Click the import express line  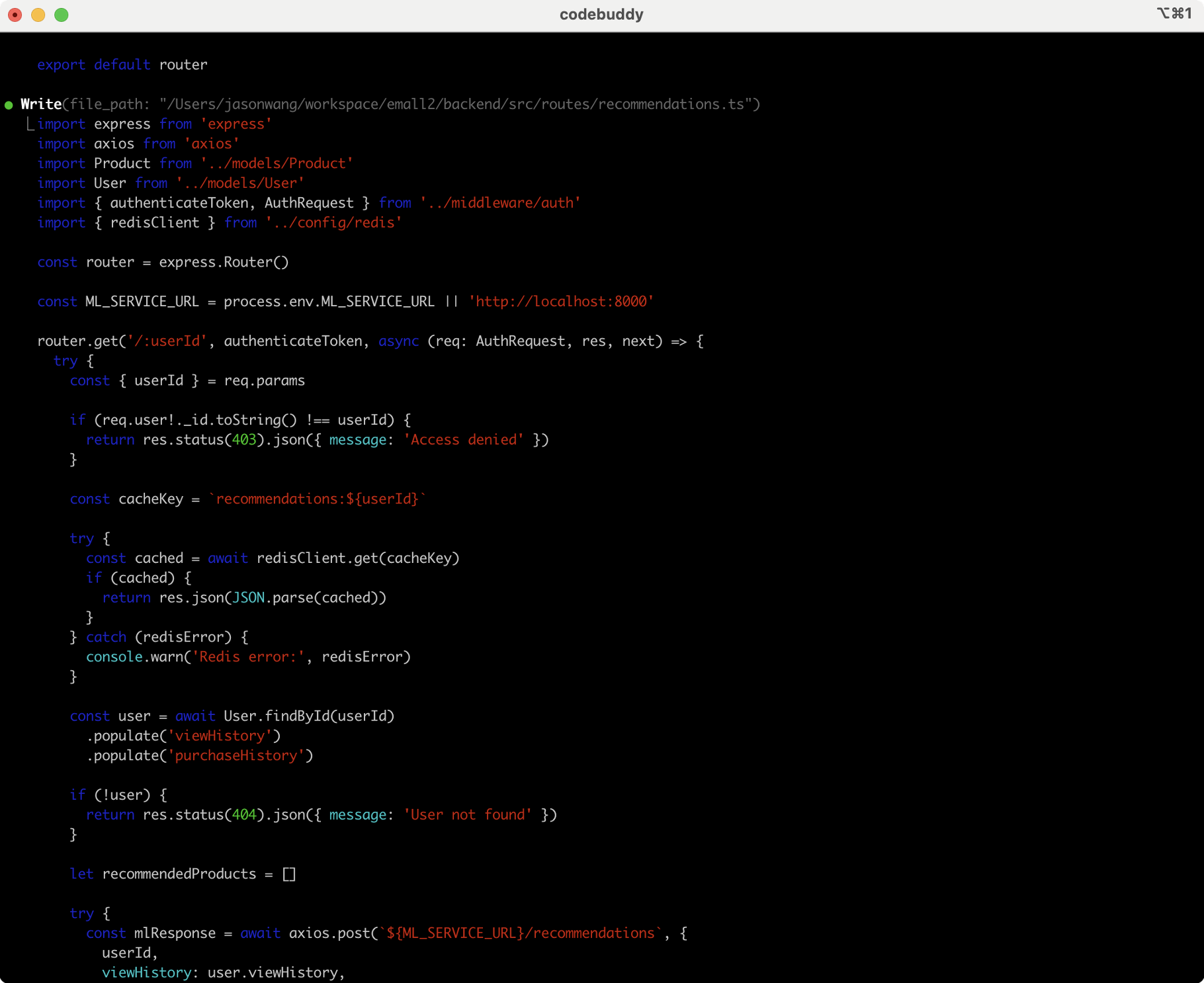154,124
